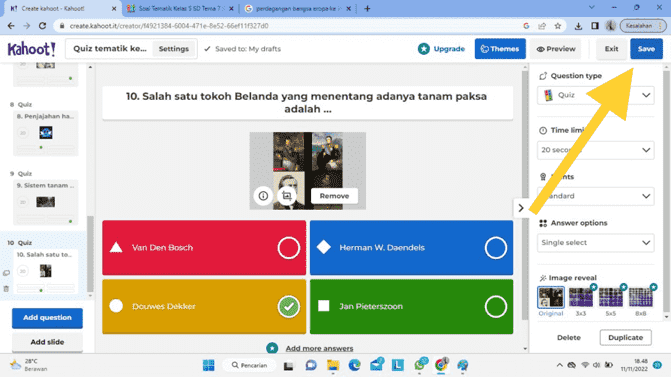Bookmark this page with star icon
Viewport: 671px width, 377px height.
click(558, 26)
